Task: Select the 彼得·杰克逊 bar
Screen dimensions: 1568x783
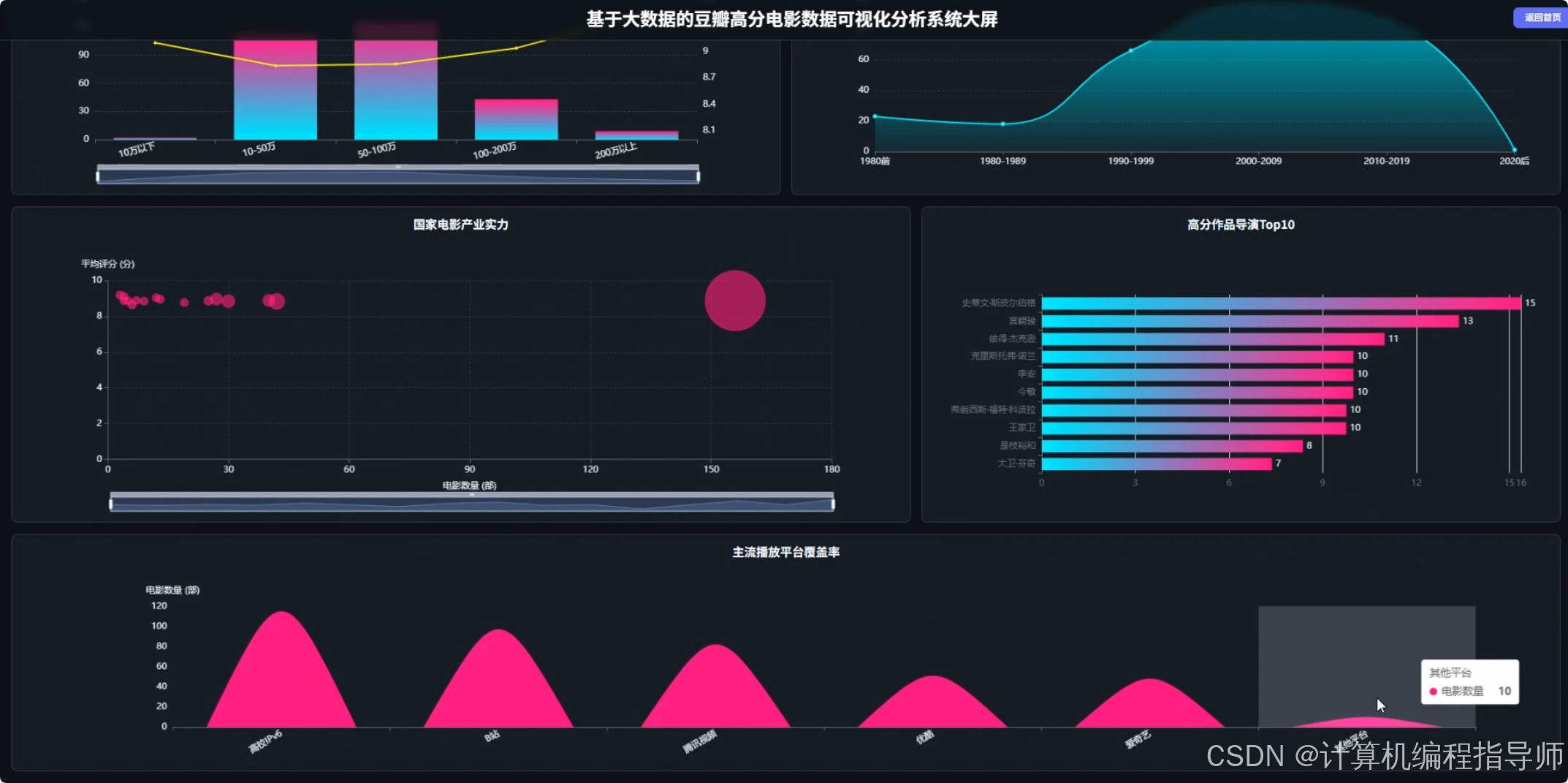Action: (x=1213, y=338)
